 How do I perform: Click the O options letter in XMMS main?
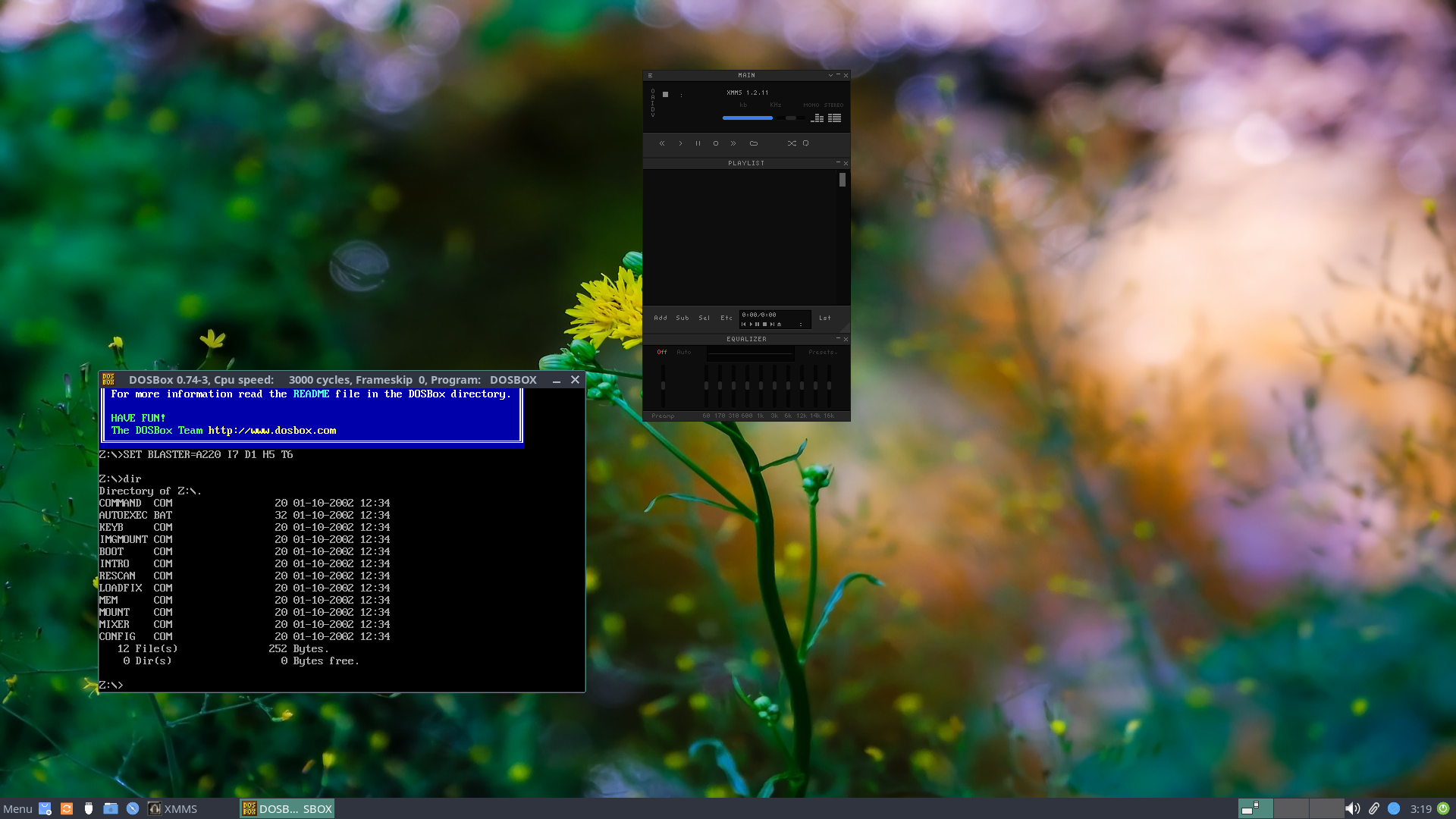click(653, 91)
